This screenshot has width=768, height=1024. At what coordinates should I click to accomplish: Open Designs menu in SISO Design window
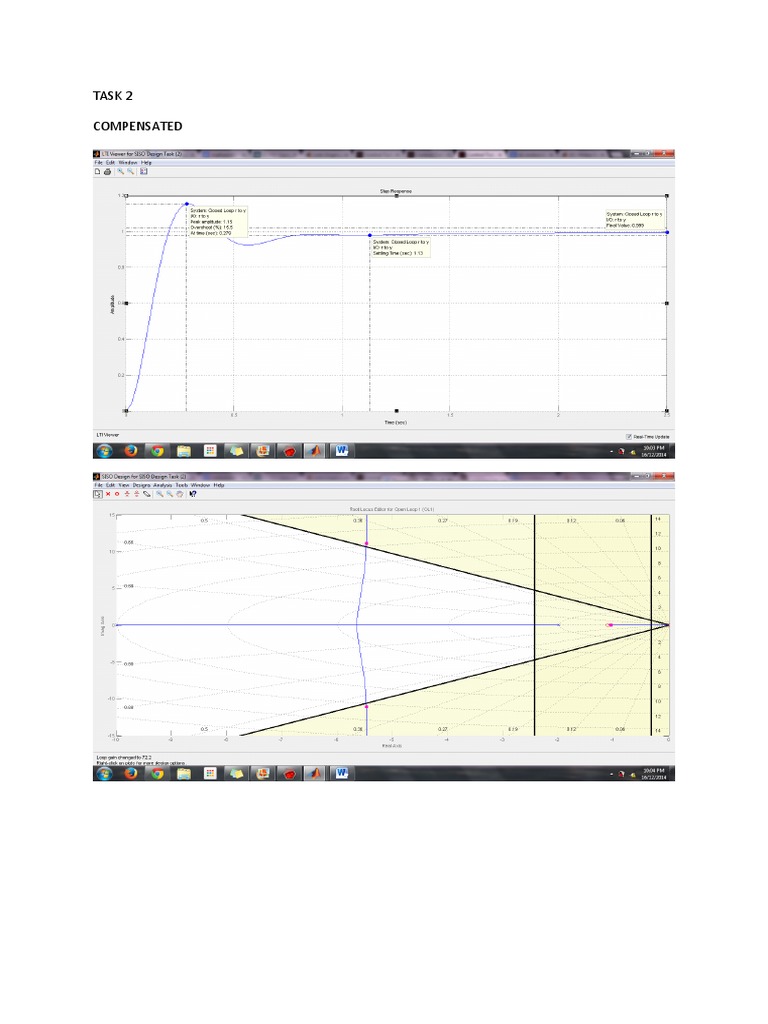[142, 485]
